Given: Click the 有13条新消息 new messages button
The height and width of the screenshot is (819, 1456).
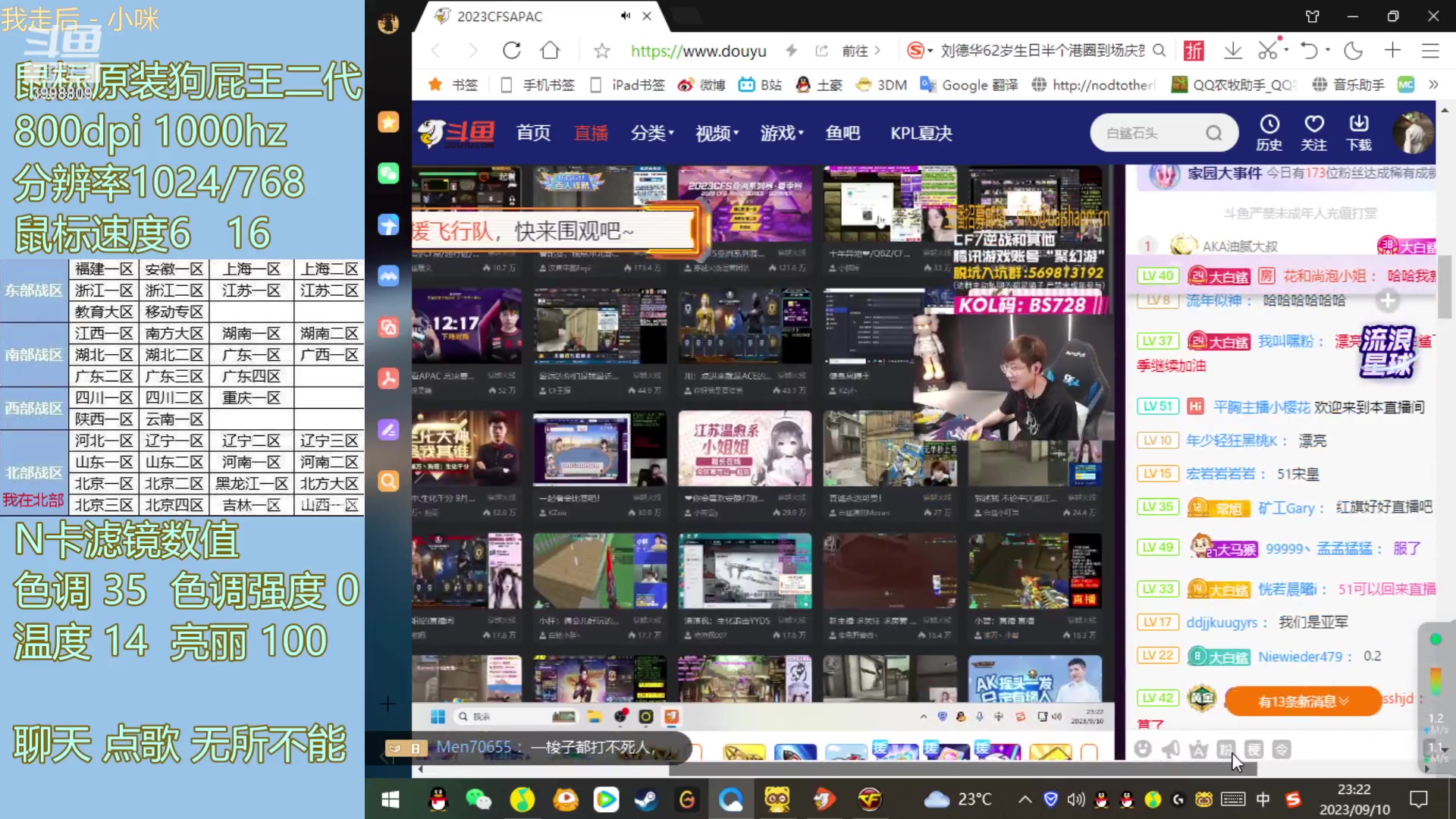Looking at the screenshot, I should click(1303, 701).
